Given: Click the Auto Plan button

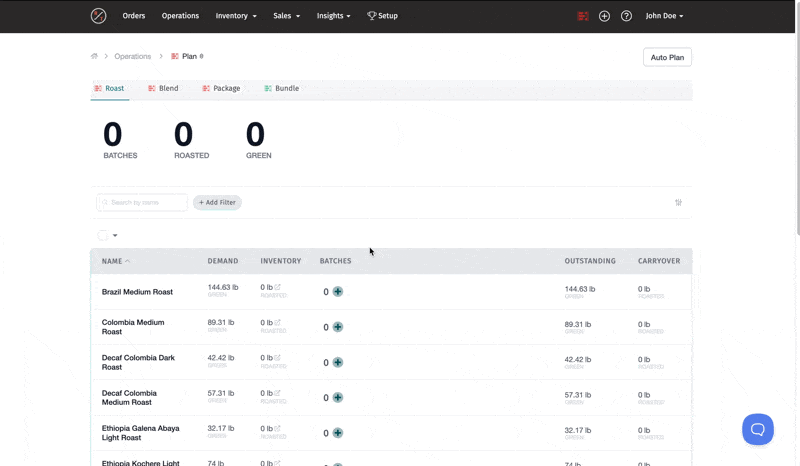Looking at the screenshot, I should coord(667,57).
